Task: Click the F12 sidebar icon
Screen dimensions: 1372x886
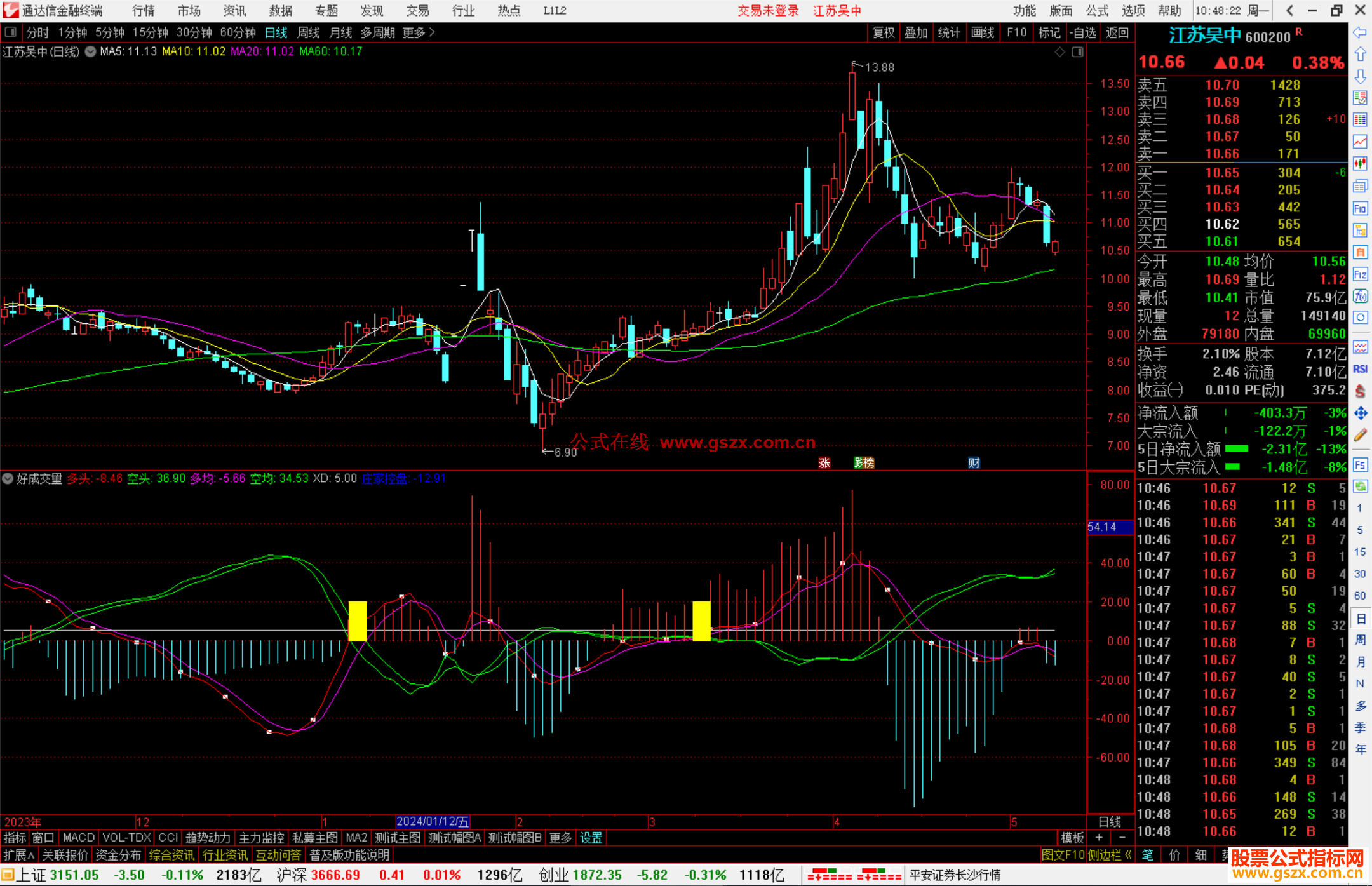Action: pos(1360,274)
